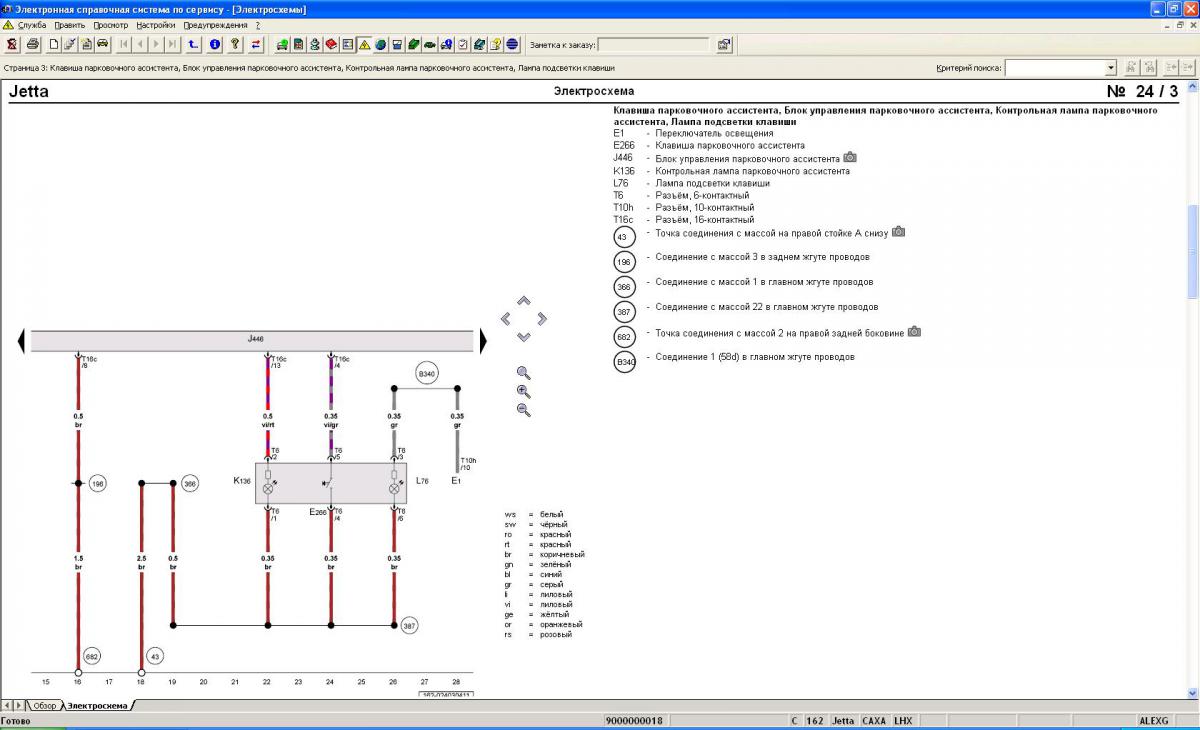
Task: Open the Настройки menu
Action: (x=155, y=25)
